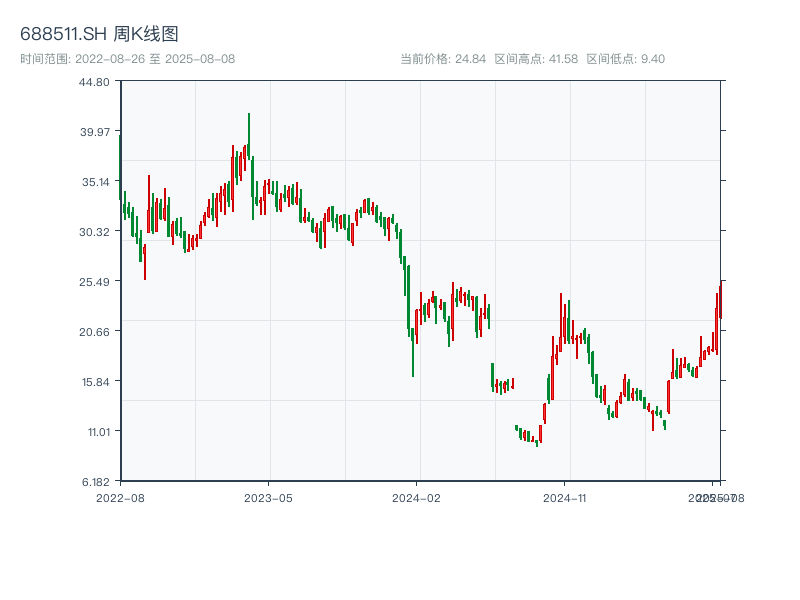Click the 688511.SH 周K线图 chart title
The image size is (800, 600).
click(99, 35)
